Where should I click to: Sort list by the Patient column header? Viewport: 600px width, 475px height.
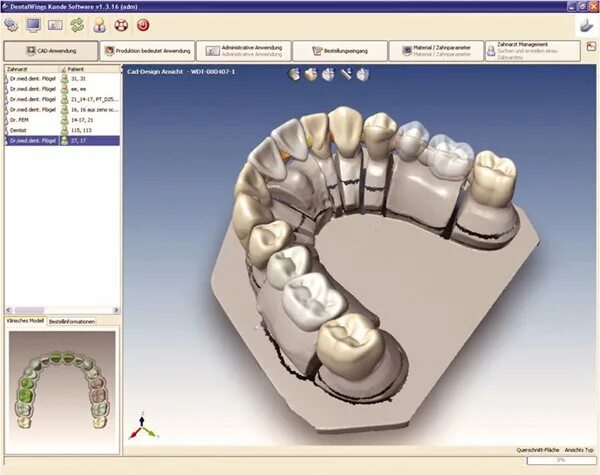click(x=90, y=69)
